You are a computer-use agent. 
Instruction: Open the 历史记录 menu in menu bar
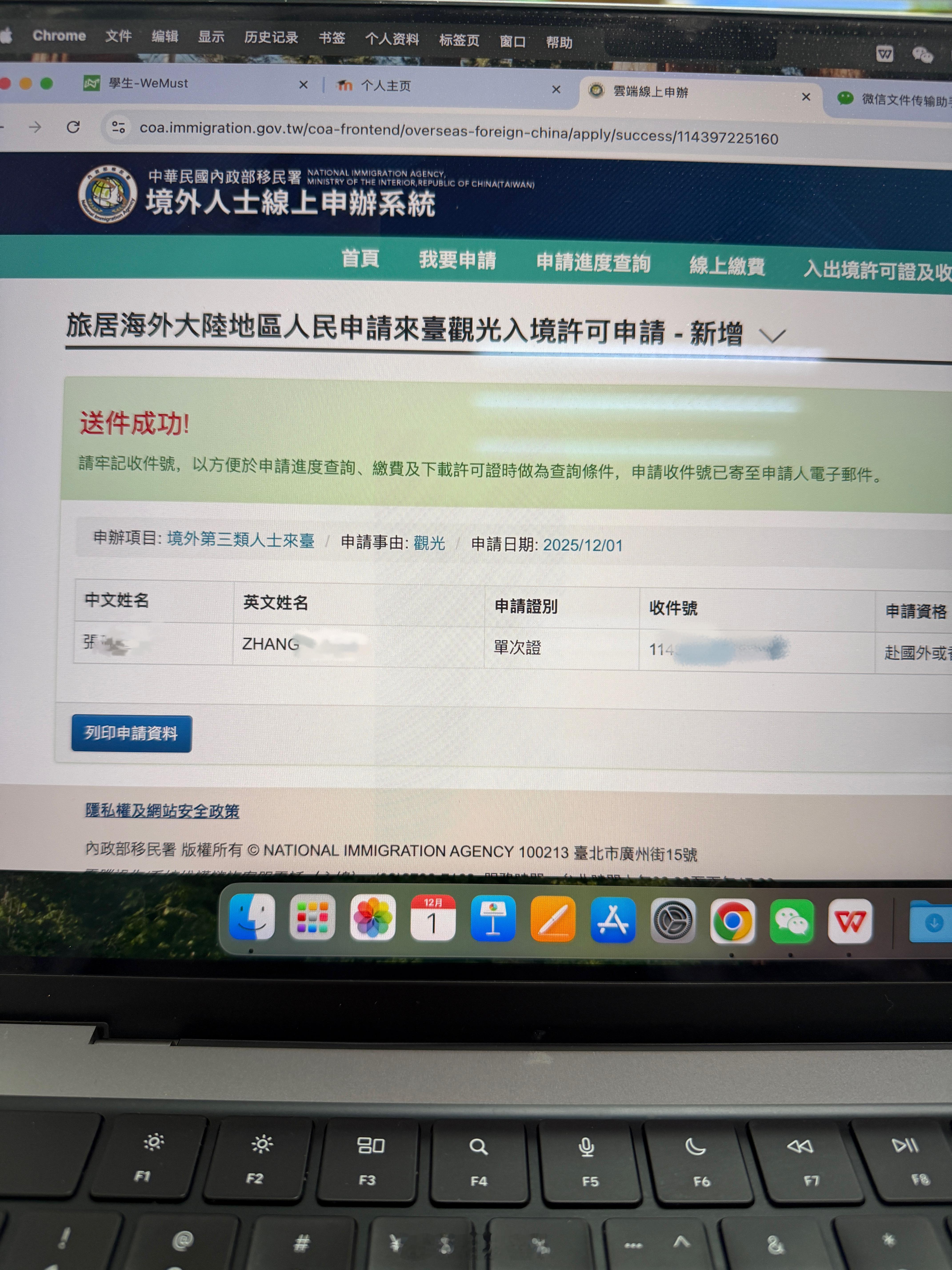pos(271,38)
